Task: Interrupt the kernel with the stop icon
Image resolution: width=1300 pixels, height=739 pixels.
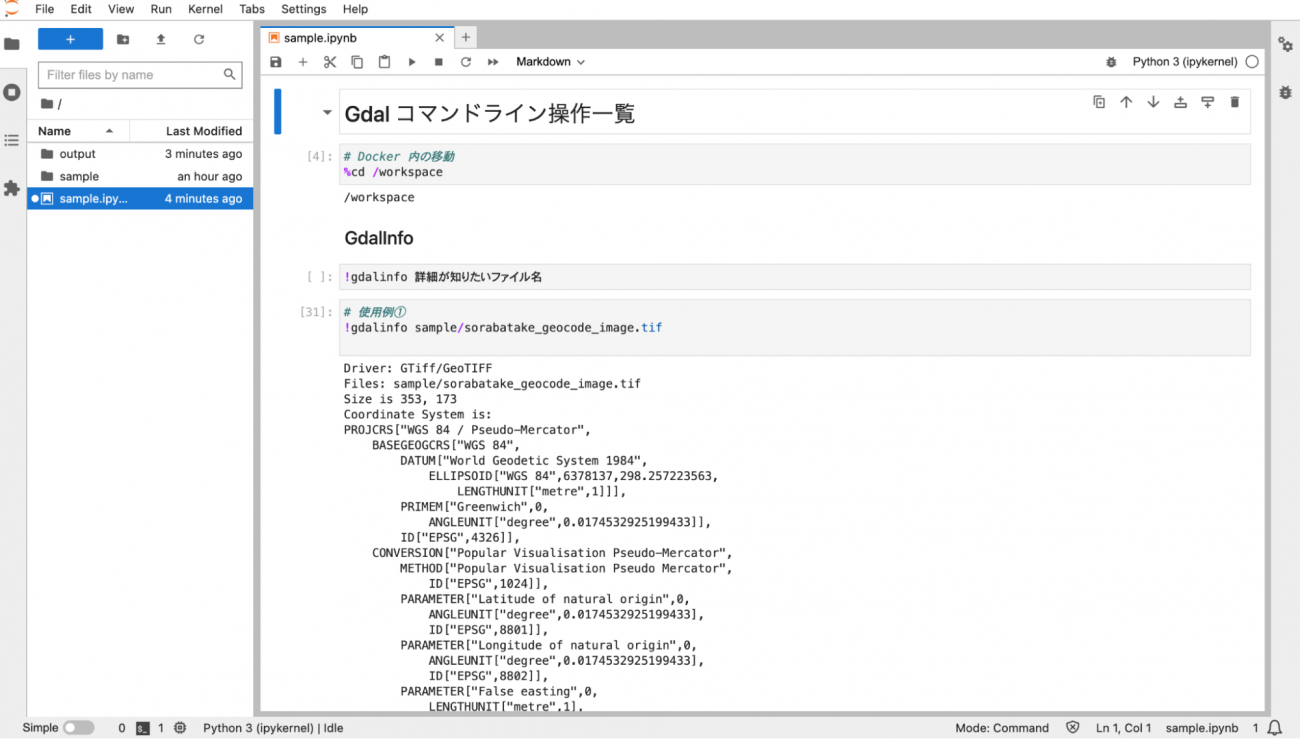Action: [438, 62]
